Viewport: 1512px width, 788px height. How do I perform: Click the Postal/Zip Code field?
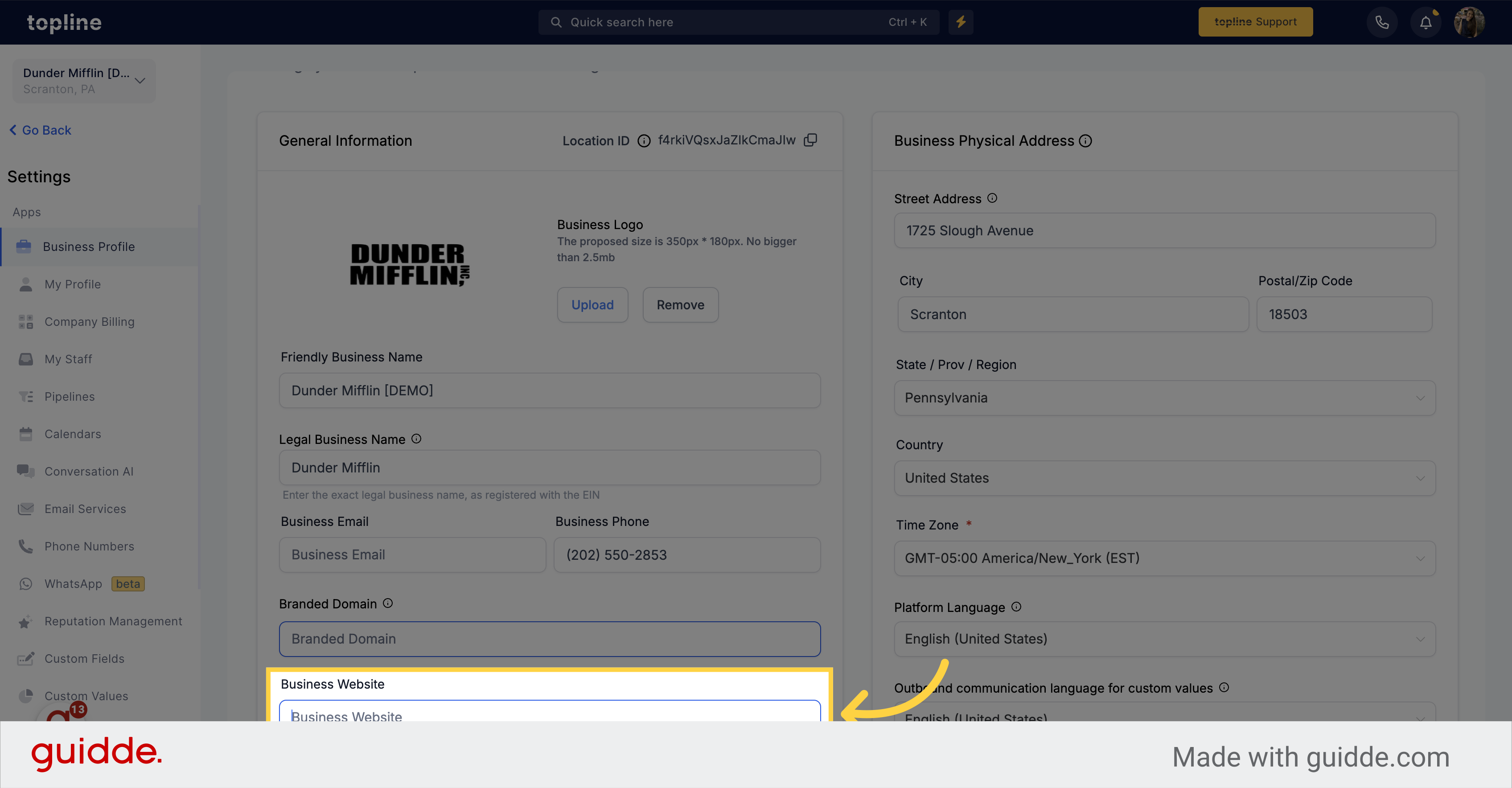(1344, 314)
